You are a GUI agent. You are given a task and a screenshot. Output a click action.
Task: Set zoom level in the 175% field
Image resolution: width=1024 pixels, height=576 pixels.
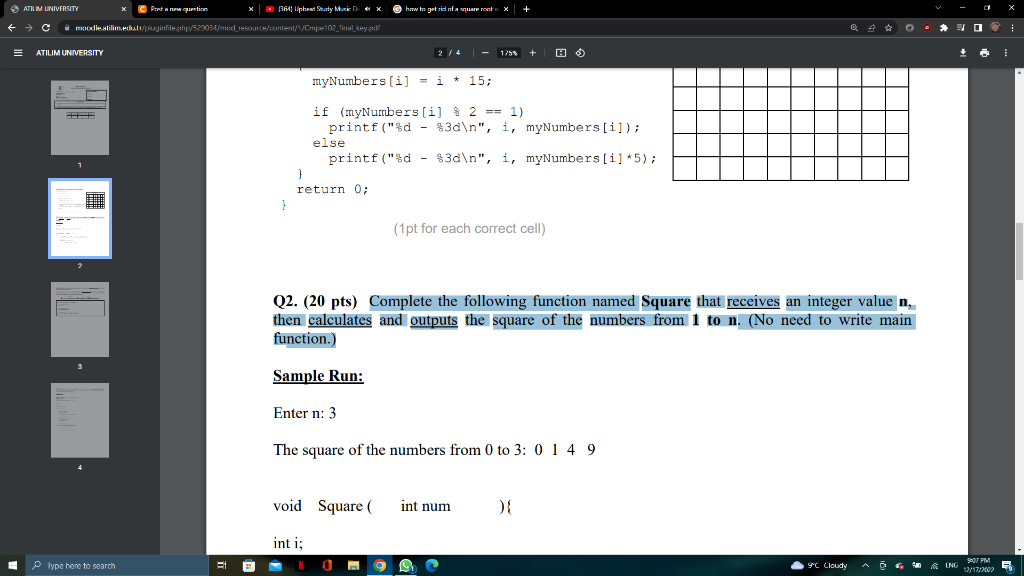pyautogui.click(x=510, y=53)
